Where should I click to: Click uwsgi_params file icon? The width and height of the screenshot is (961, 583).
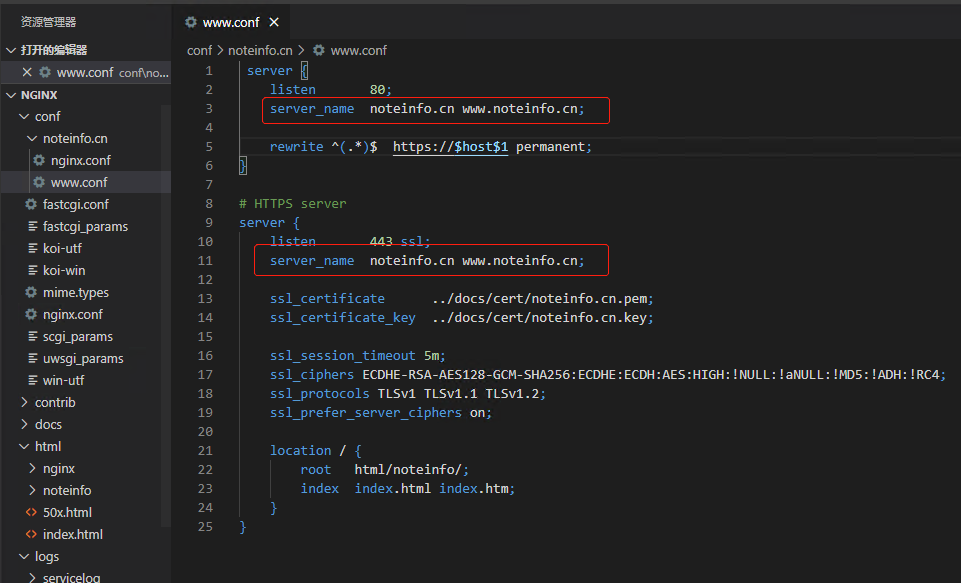[32, 359]
